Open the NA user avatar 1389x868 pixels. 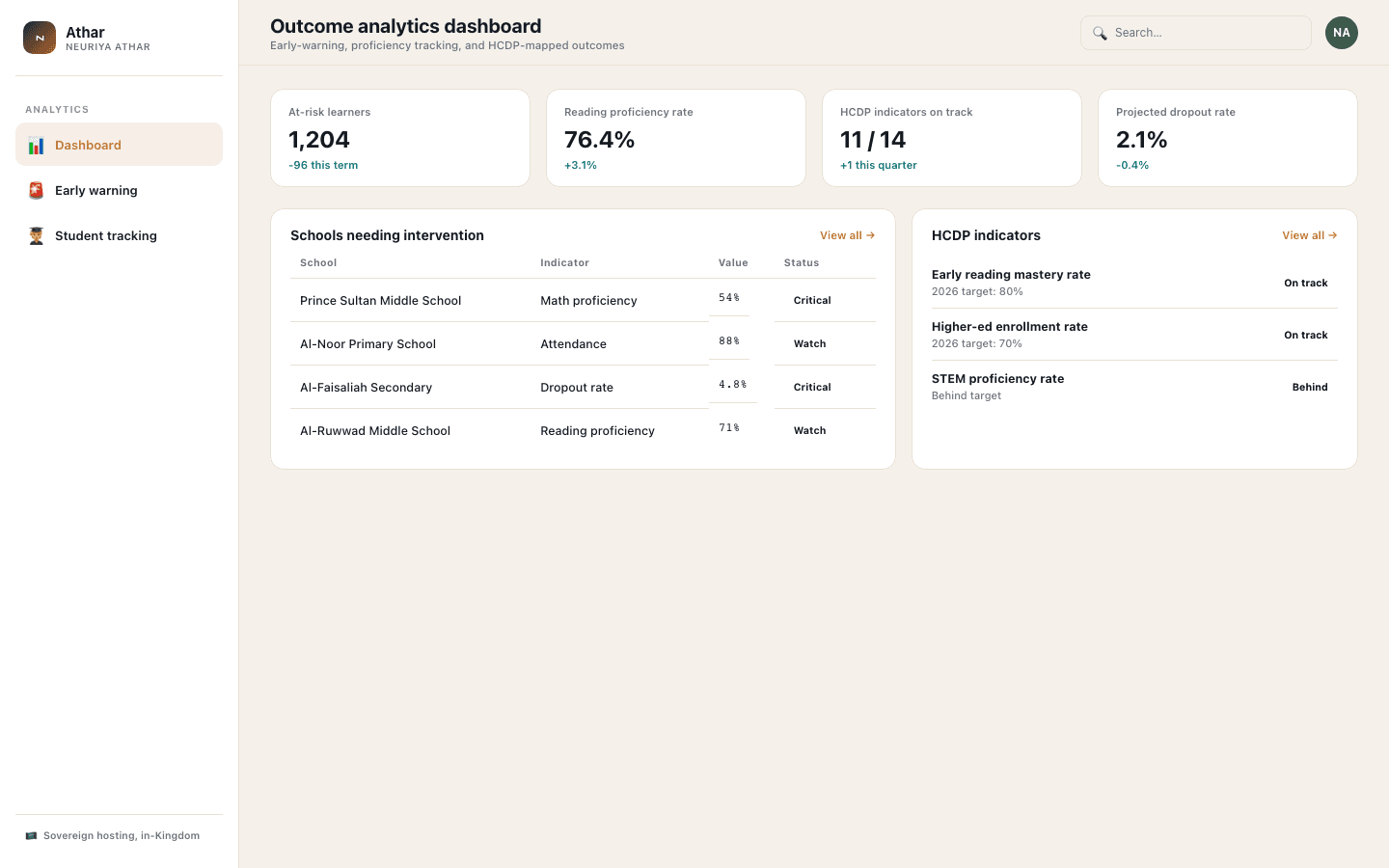[1342, 33]
